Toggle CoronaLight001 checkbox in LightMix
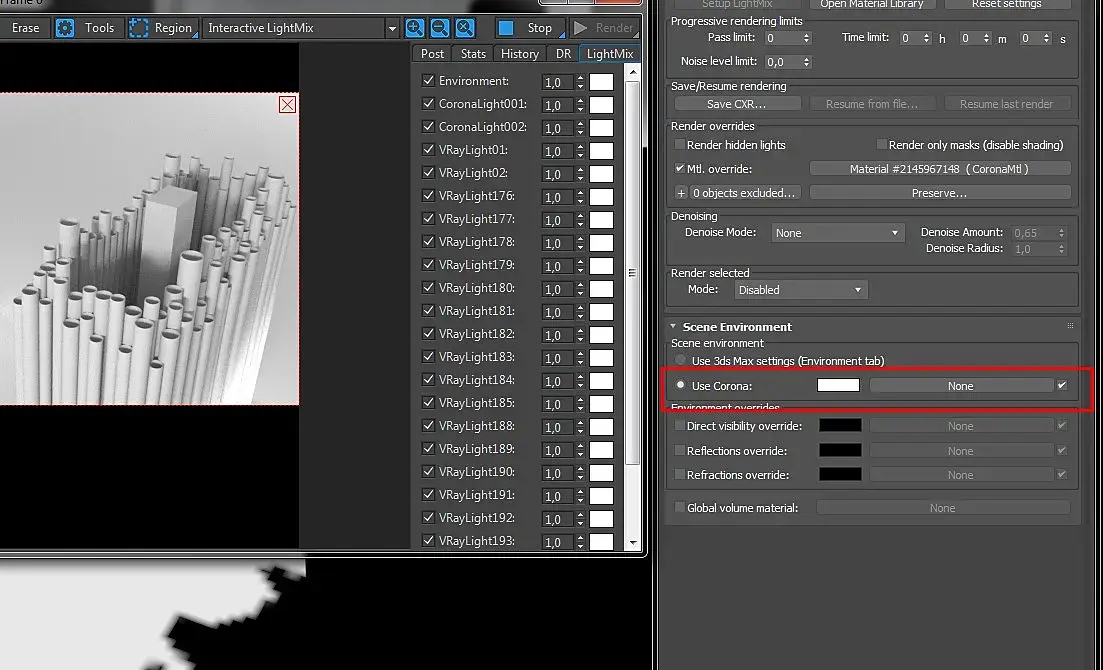 428,103
